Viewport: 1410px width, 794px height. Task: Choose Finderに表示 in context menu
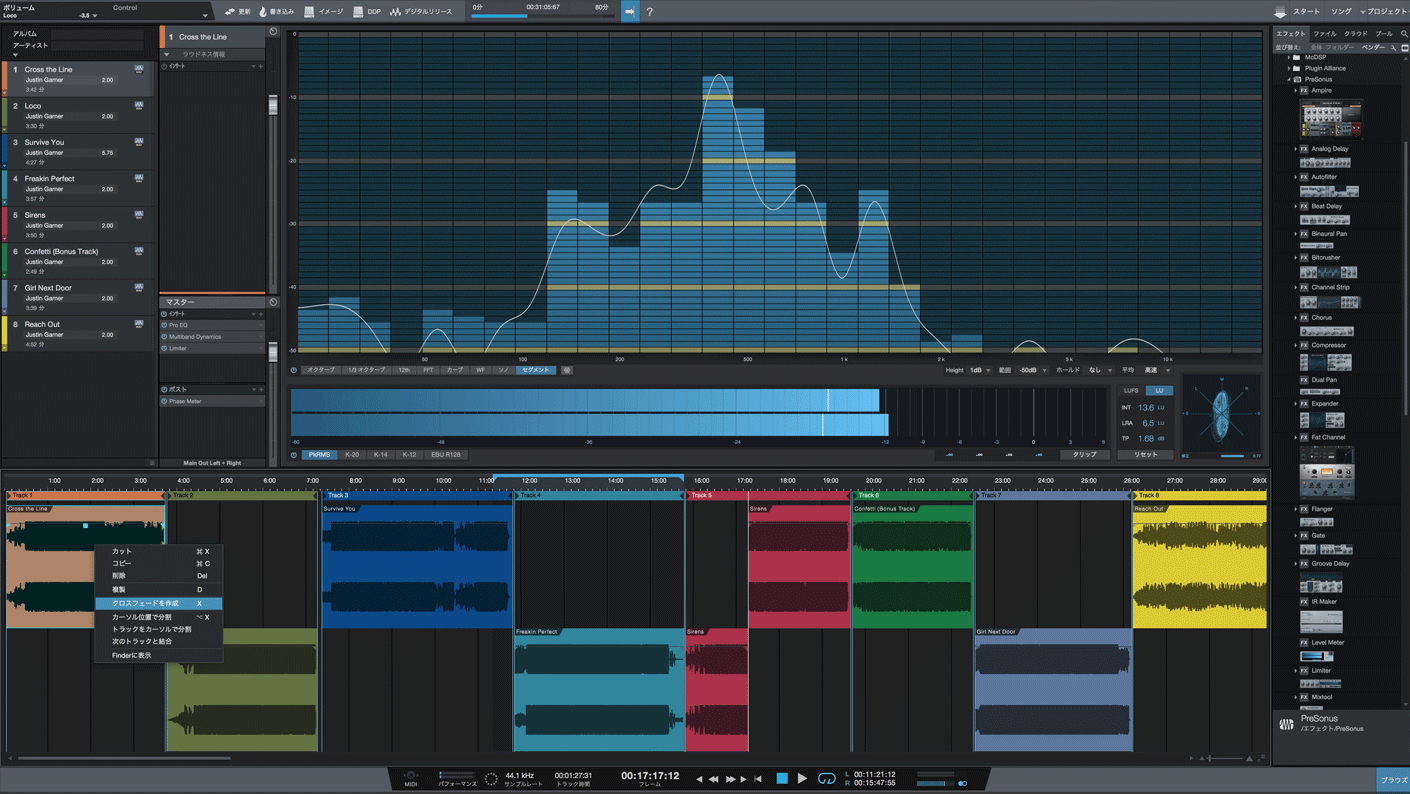158,655
